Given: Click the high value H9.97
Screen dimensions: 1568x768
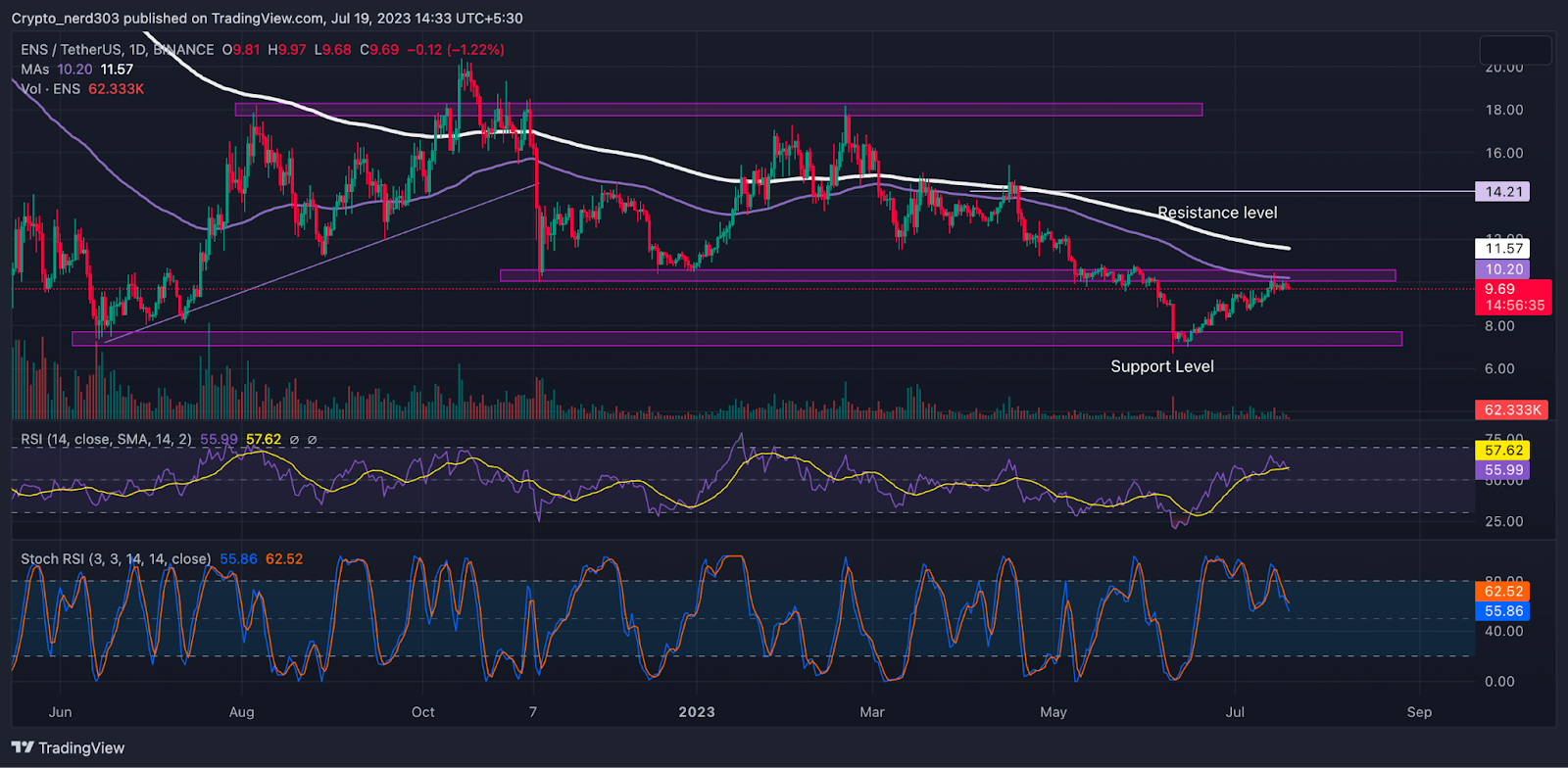Looking at the screenshot, I should point(287,49).
